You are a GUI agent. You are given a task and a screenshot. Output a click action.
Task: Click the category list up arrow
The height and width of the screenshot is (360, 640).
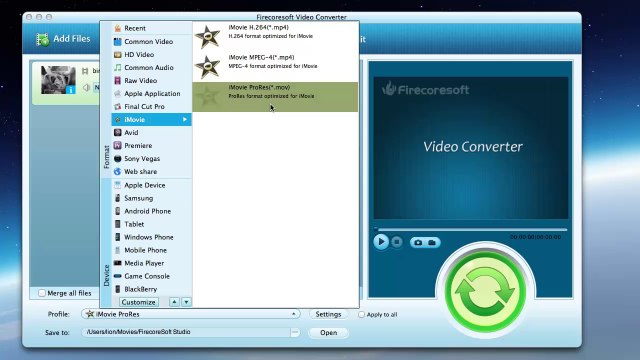[x=174, y=302]
